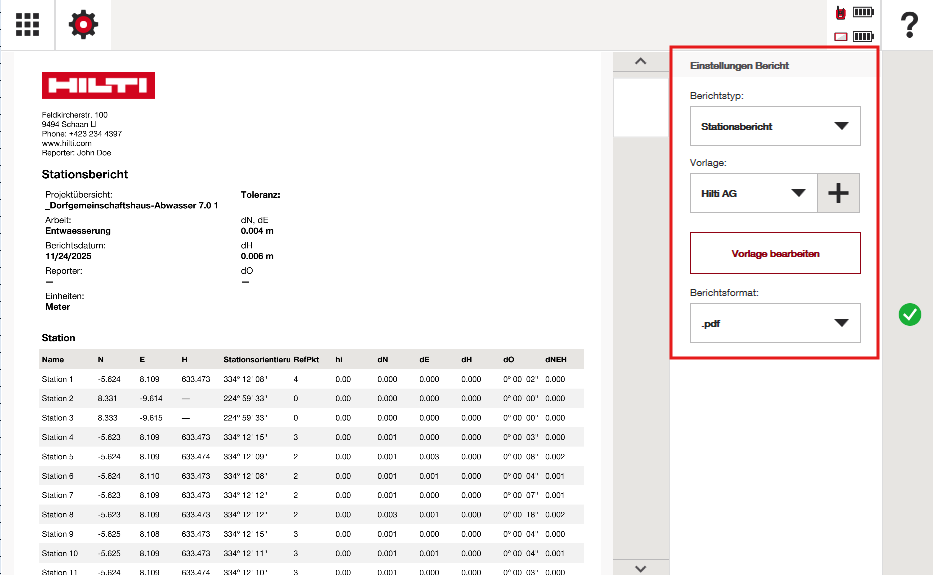Viewport: 933px width, 575px height.
Task: Click the Hilti logo in the report
Action: 98,86
